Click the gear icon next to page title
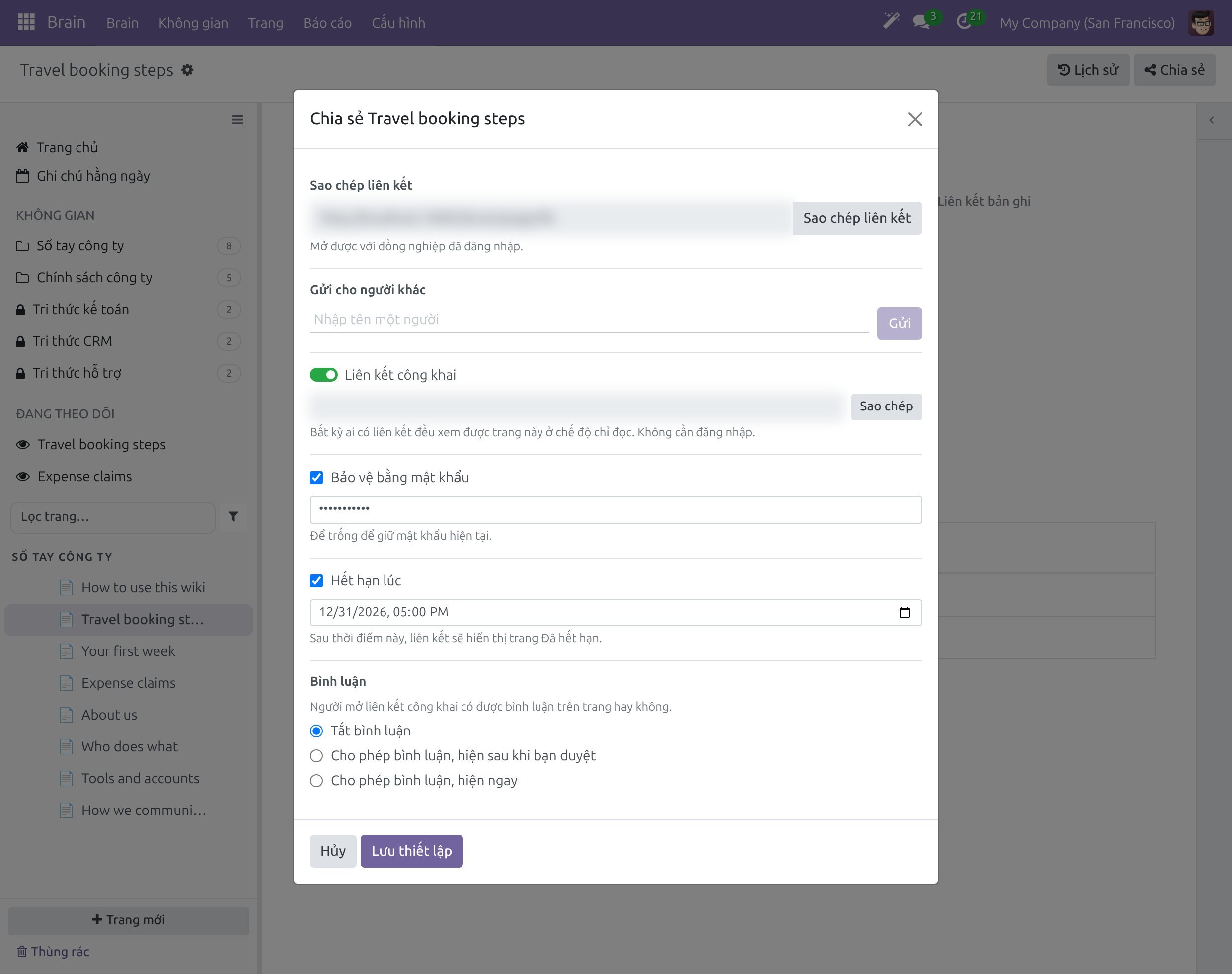 (x=188, y=70)
